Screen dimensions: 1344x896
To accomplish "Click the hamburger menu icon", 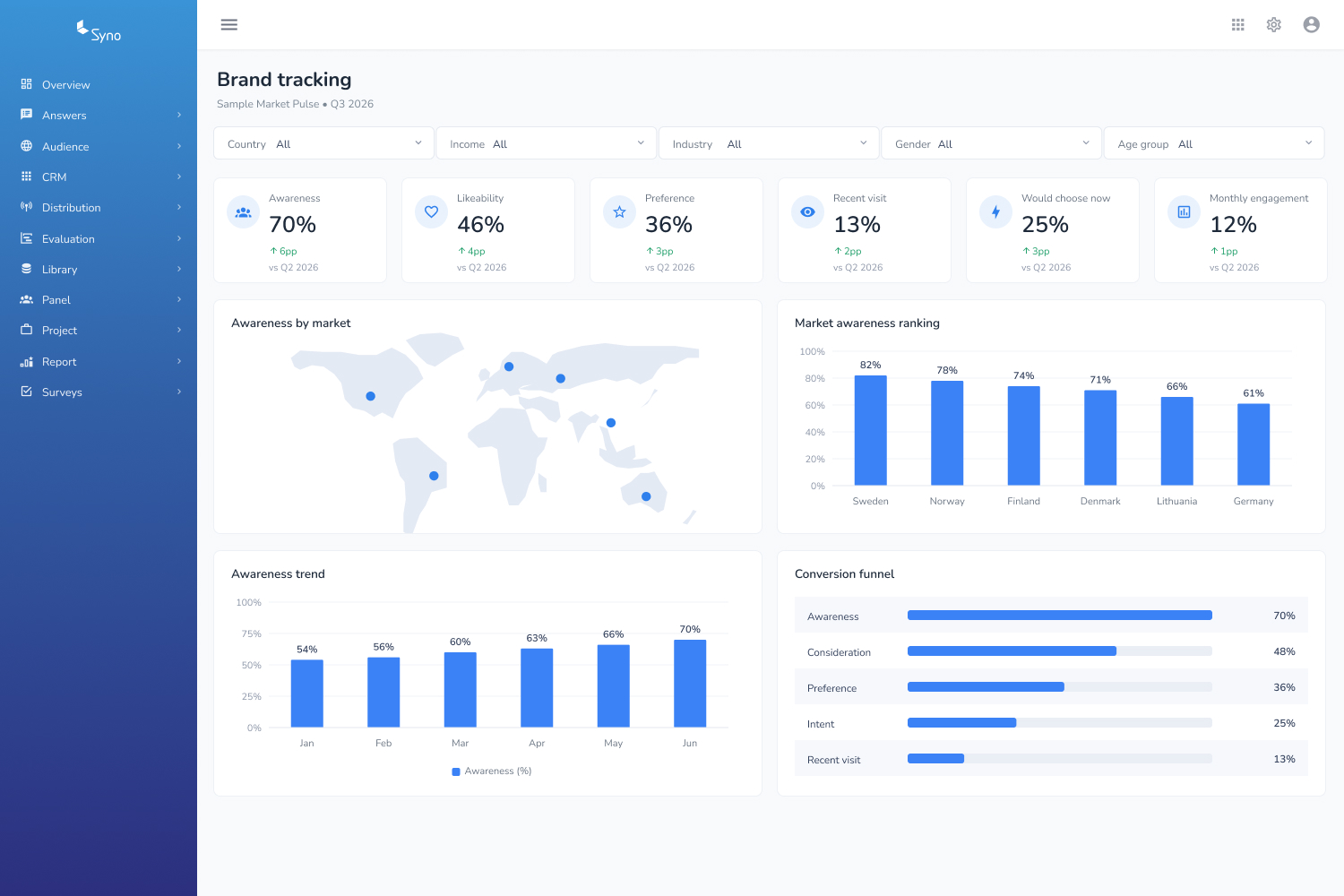I will [x=229, y=24].
